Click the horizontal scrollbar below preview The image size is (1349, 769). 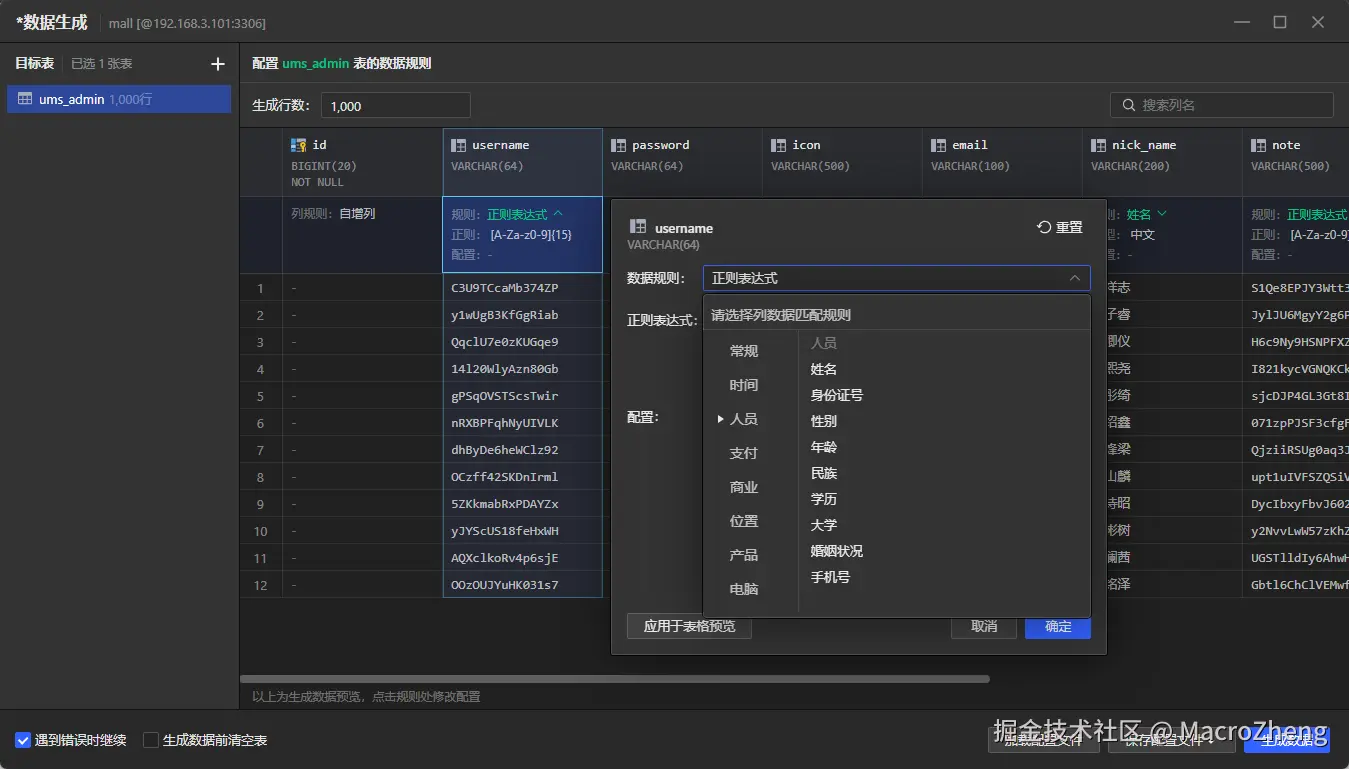coord(615,678)
